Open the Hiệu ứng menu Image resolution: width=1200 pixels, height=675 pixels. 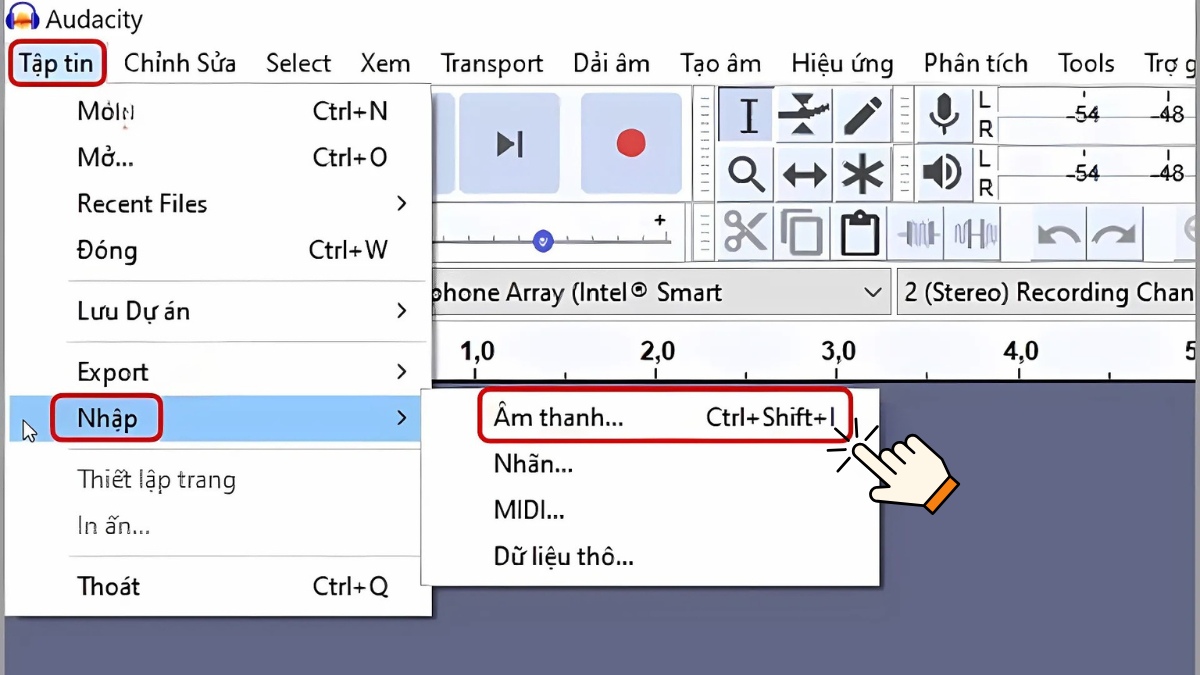[842, 64]
